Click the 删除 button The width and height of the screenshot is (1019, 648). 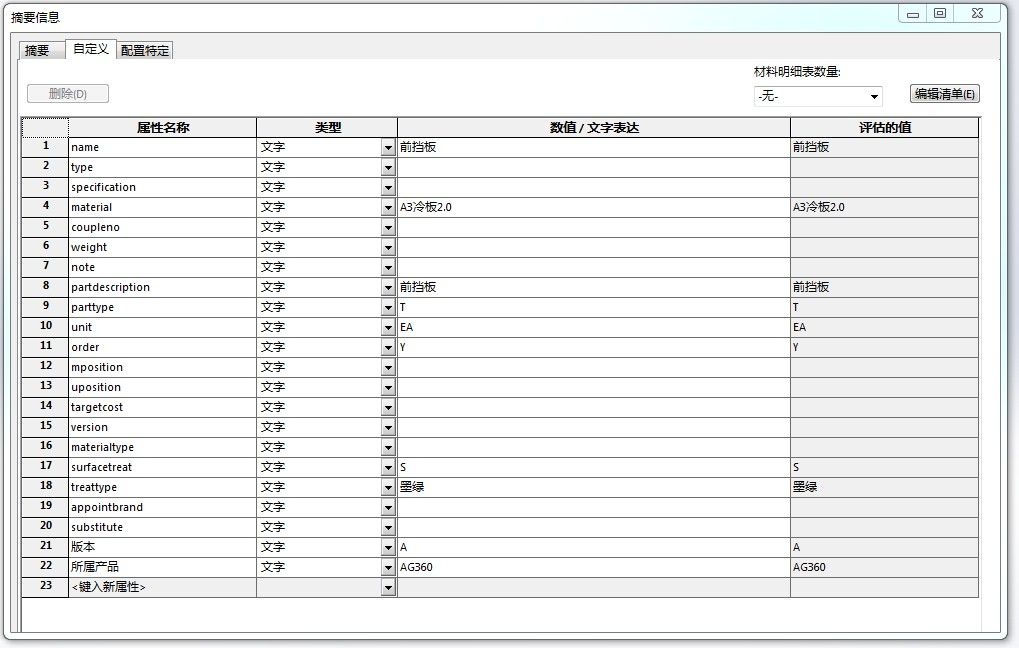[68, 94]
